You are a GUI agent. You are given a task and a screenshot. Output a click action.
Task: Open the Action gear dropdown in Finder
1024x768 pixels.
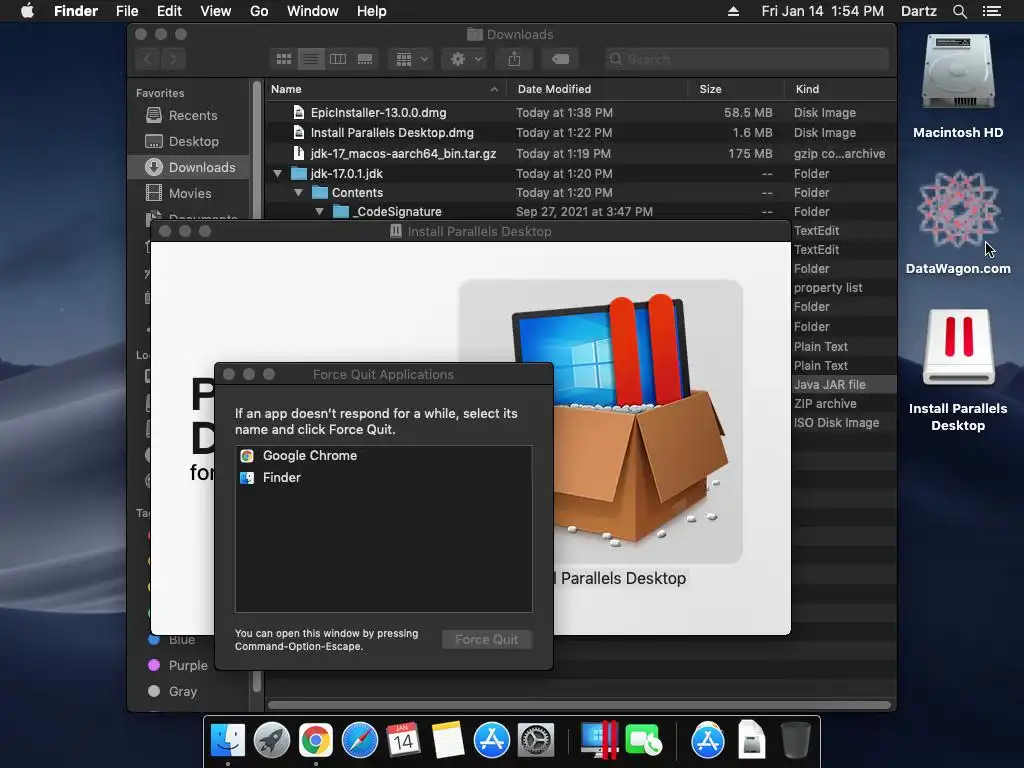(466, 59)
